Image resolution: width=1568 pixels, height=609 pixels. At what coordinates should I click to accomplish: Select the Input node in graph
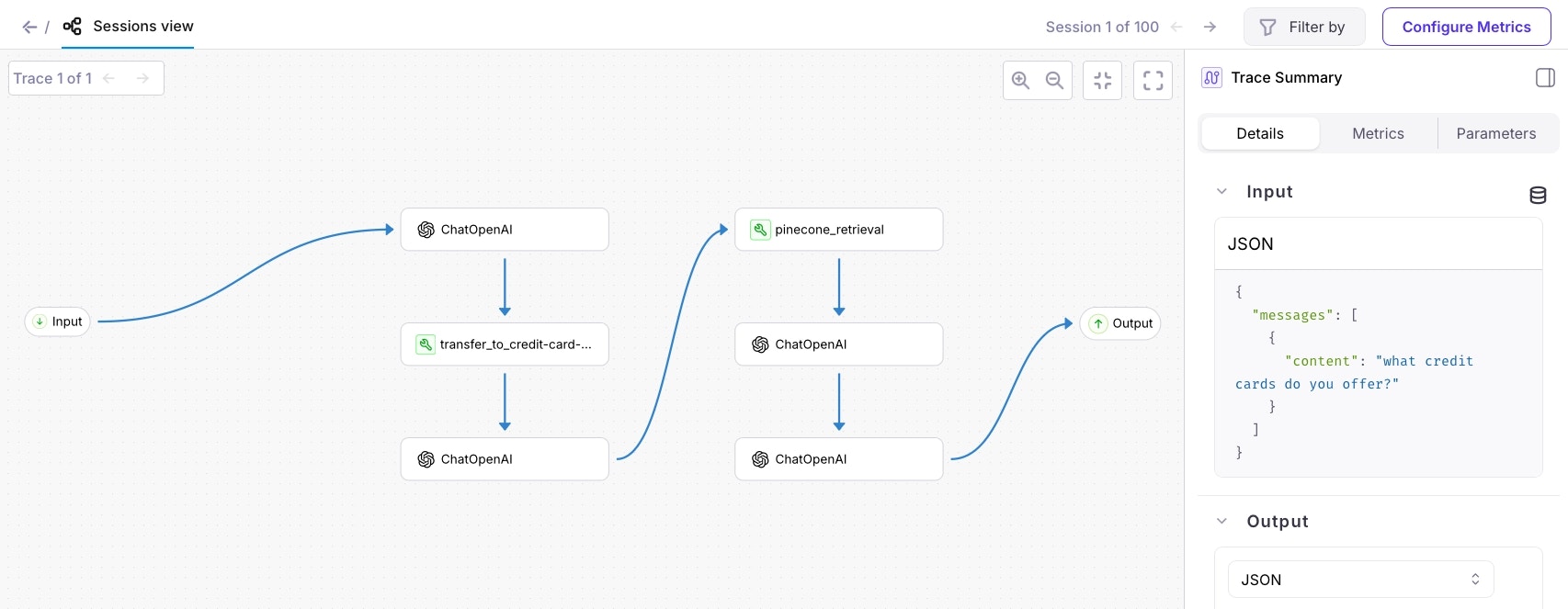pos(57,321)
